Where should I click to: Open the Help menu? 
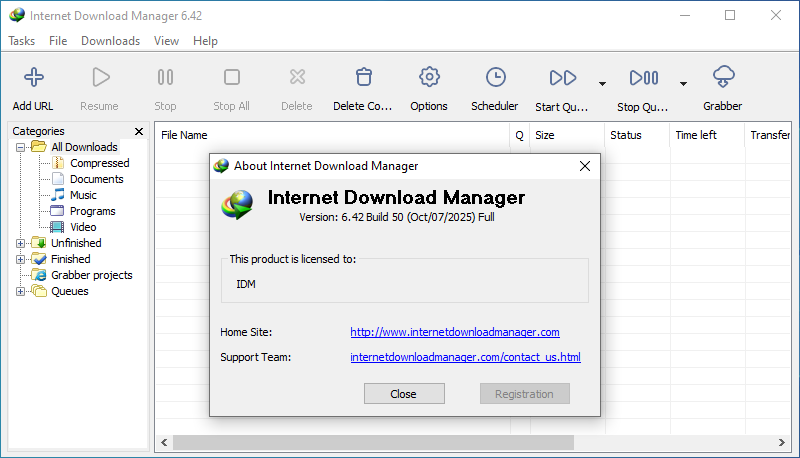[205, 41]
